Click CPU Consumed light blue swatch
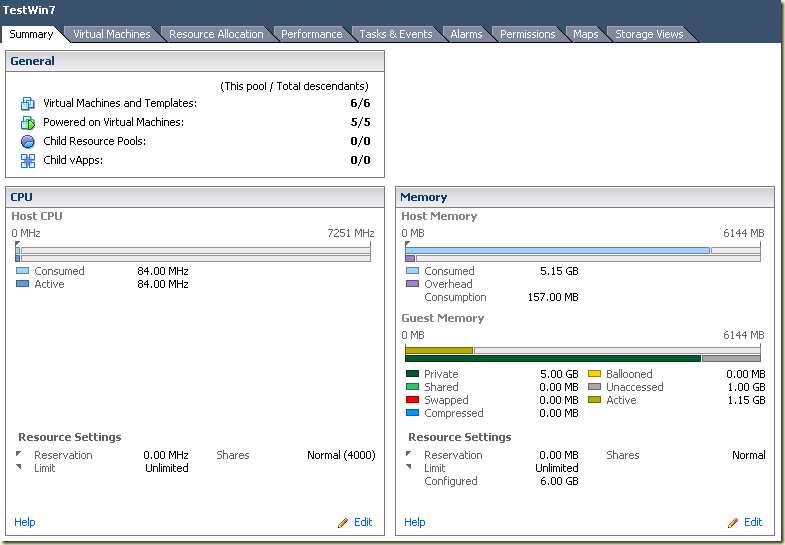The height and width of the screenshot is (545, 785). point(23,271)
